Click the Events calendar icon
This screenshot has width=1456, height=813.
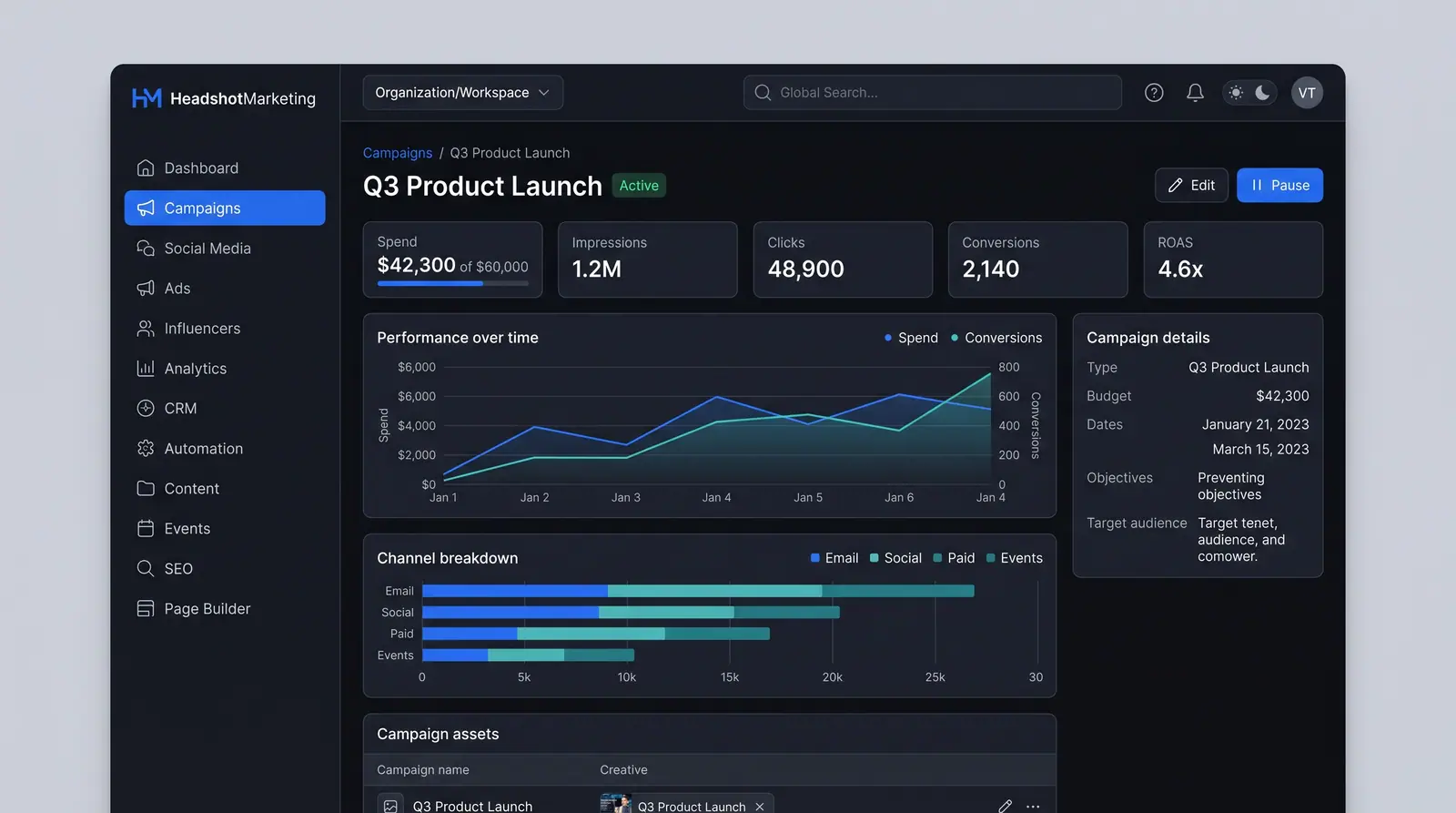(146, 528)
